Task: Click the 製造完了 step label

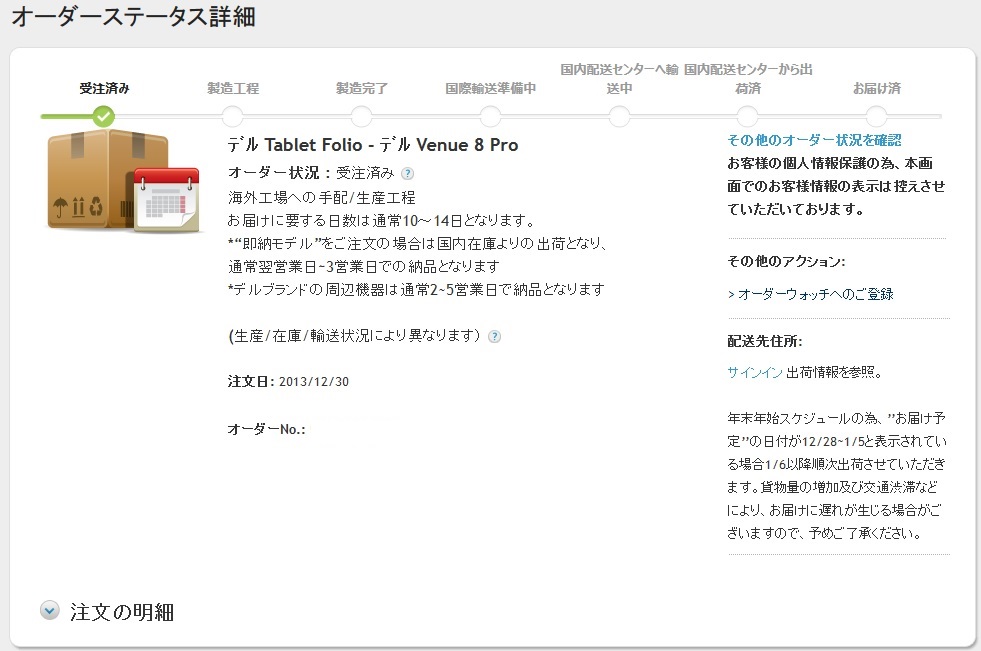Action: click(x=362, y=88)
